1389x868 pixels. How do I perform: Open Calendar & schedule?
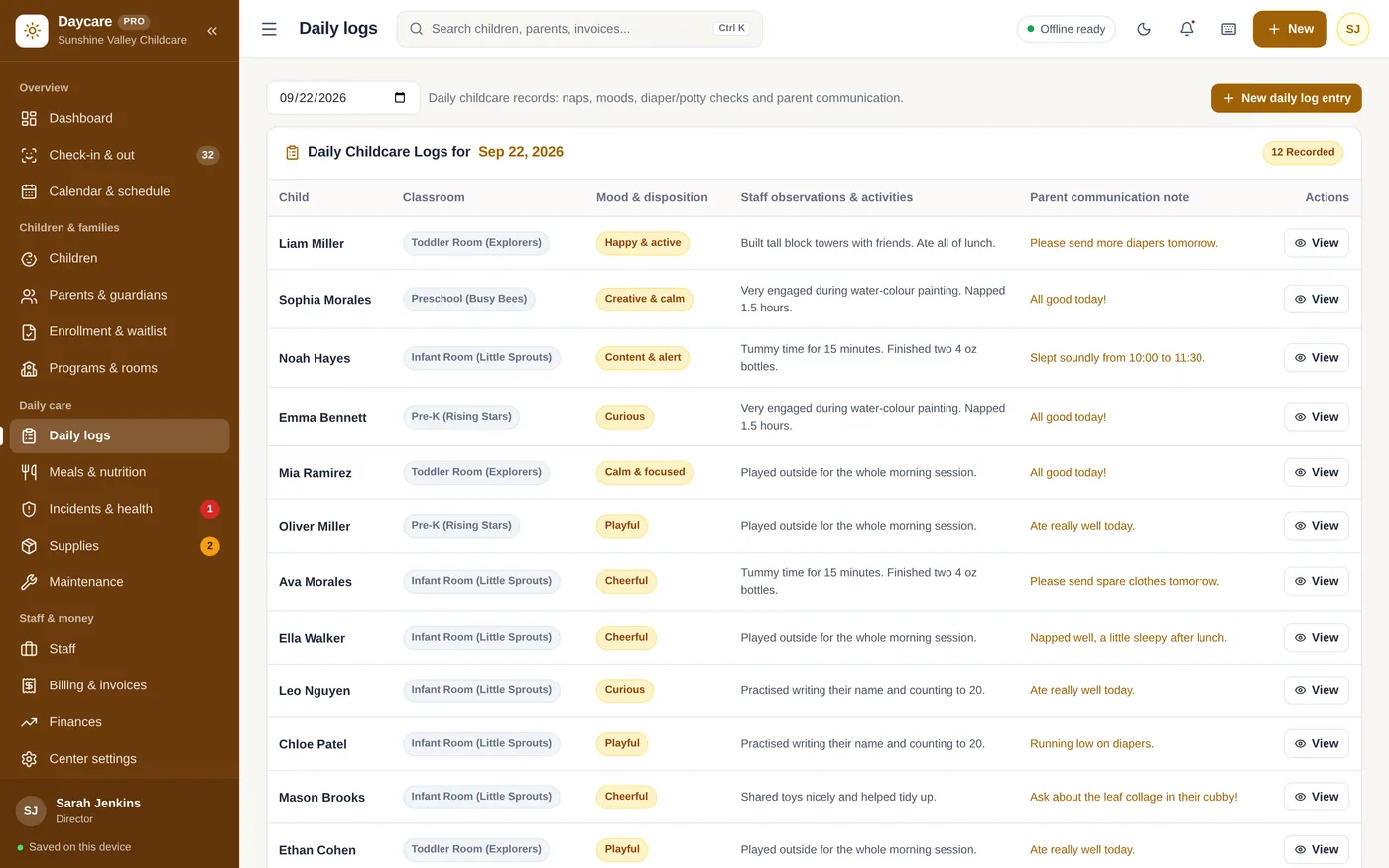119,191
